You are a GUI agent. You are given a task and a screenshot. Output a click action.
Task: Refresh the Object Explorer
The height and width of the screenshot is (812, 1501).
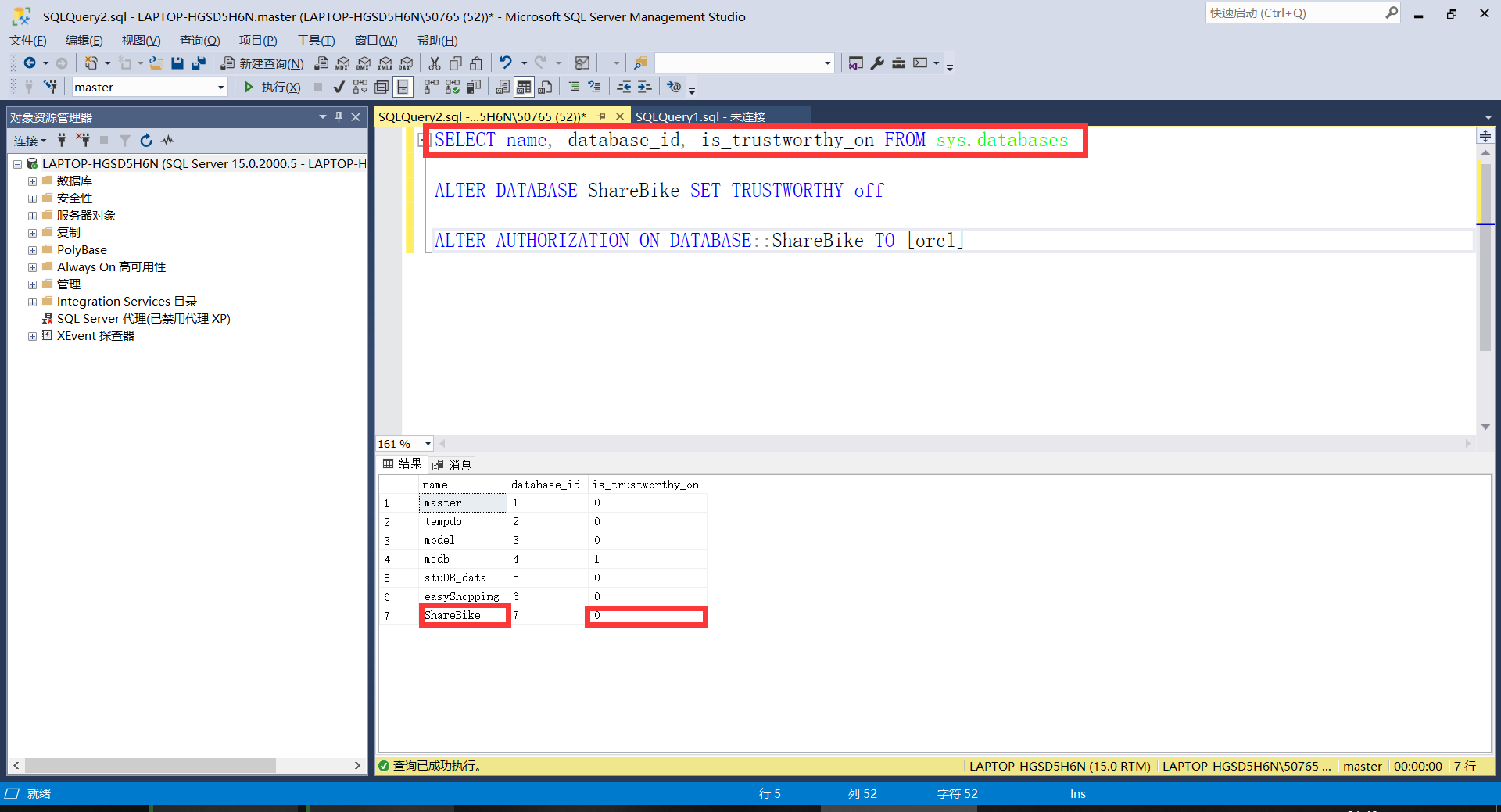point(146,141)
